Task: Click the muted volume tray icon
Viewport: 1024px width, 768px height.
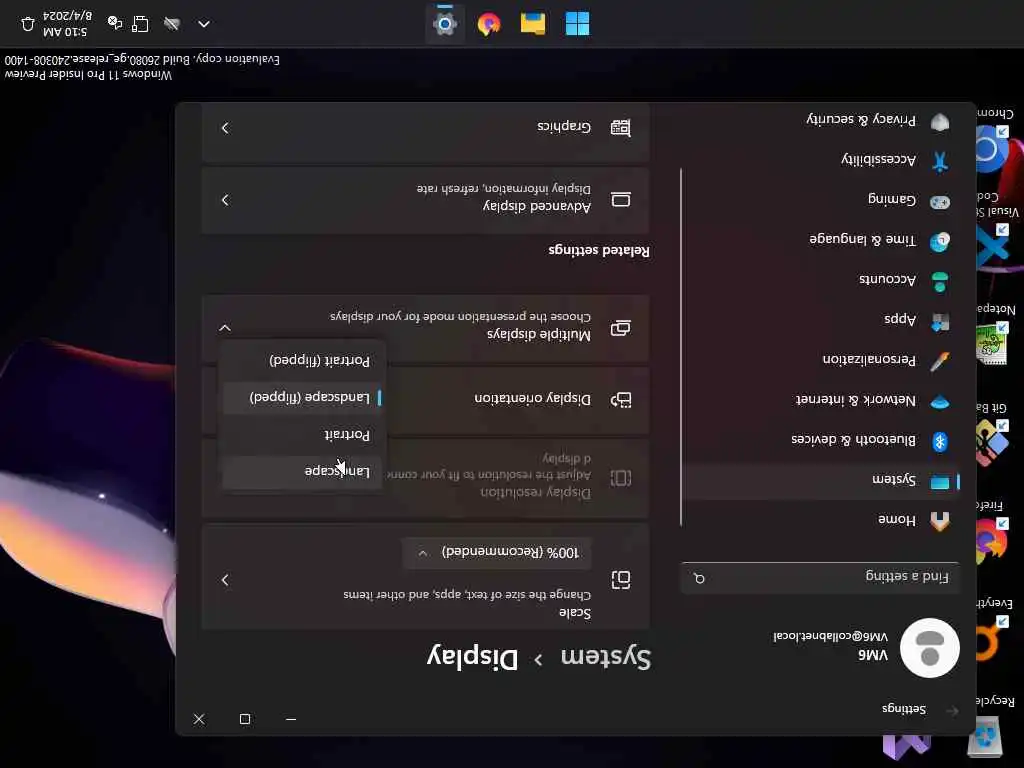Action: (x=172, y=24)
